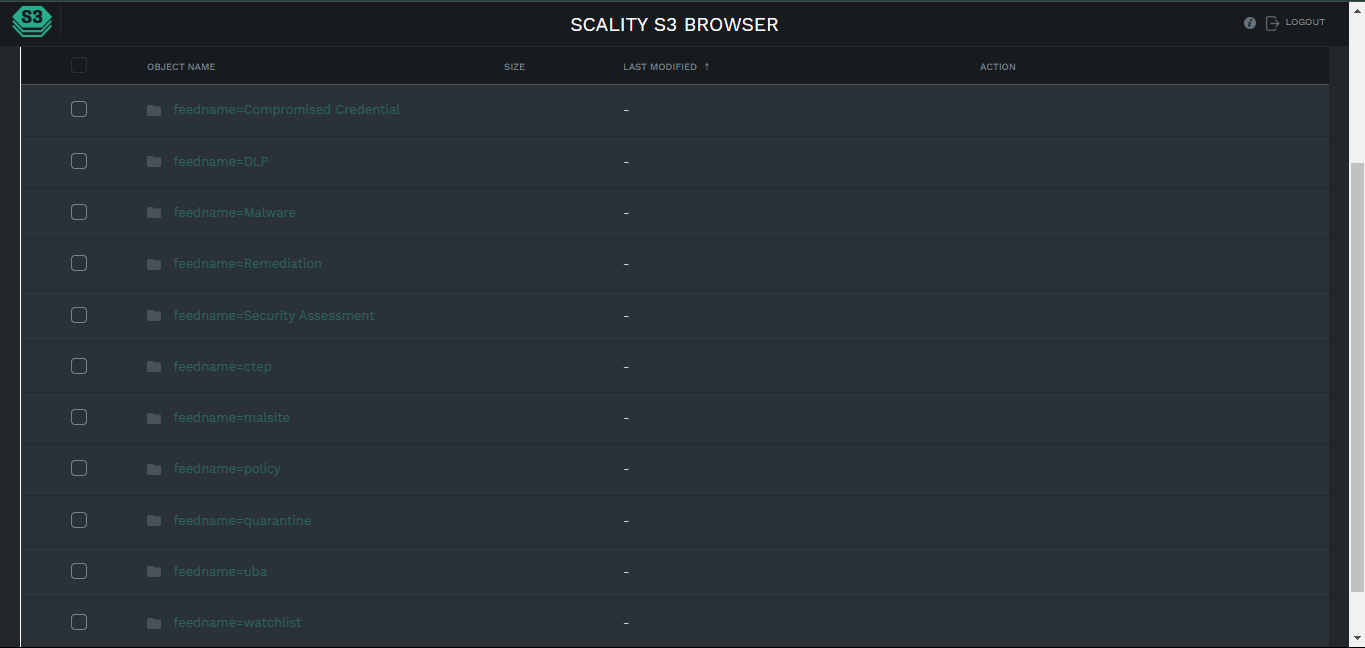
Task: Open feedname=DLP folder link
Action: pyautogui.click(x=221, y=162)
